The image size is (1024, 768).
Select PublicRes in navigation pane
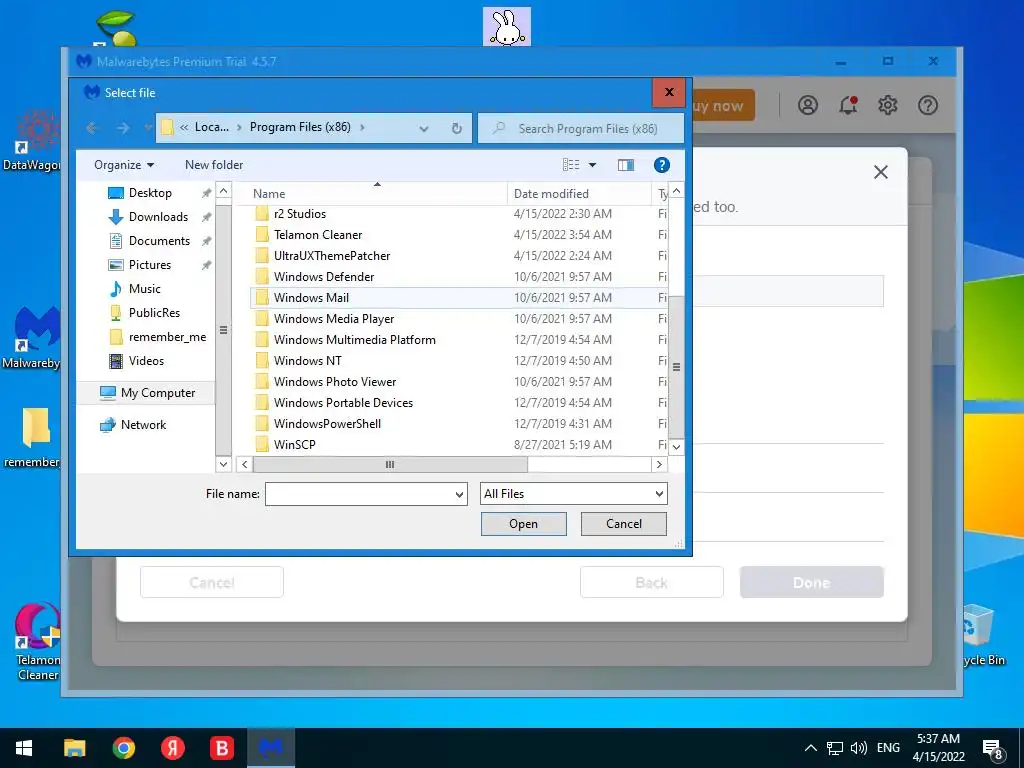[x=154, y=313]
